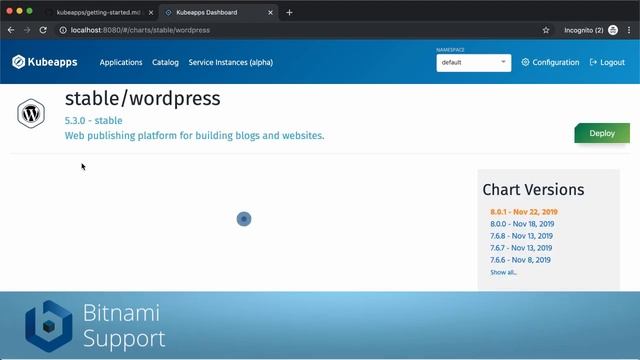Open the Catalog menu item

165,62
